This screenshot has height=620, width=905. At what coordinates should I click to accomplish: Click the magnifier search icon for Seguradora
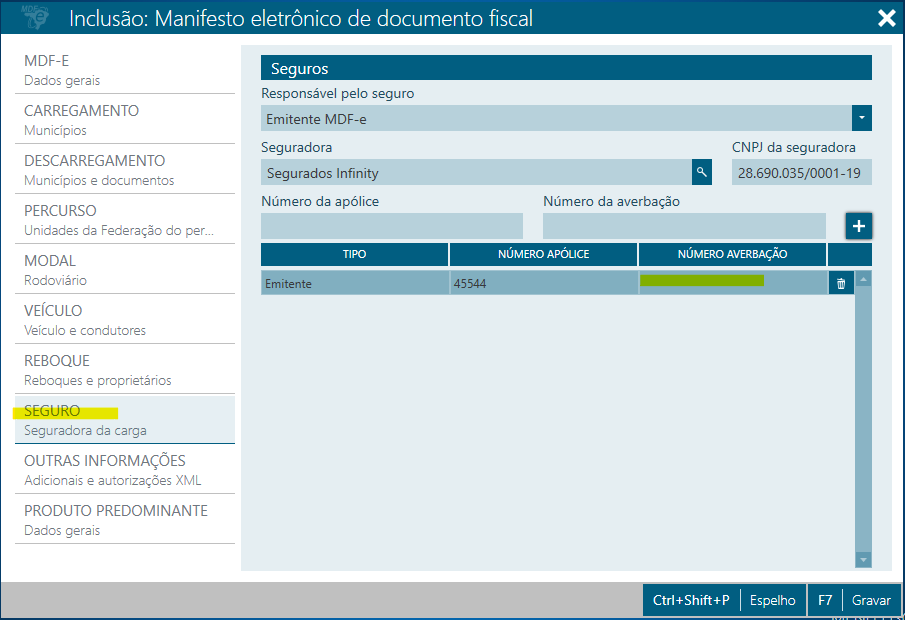click(x=702, y=173)
